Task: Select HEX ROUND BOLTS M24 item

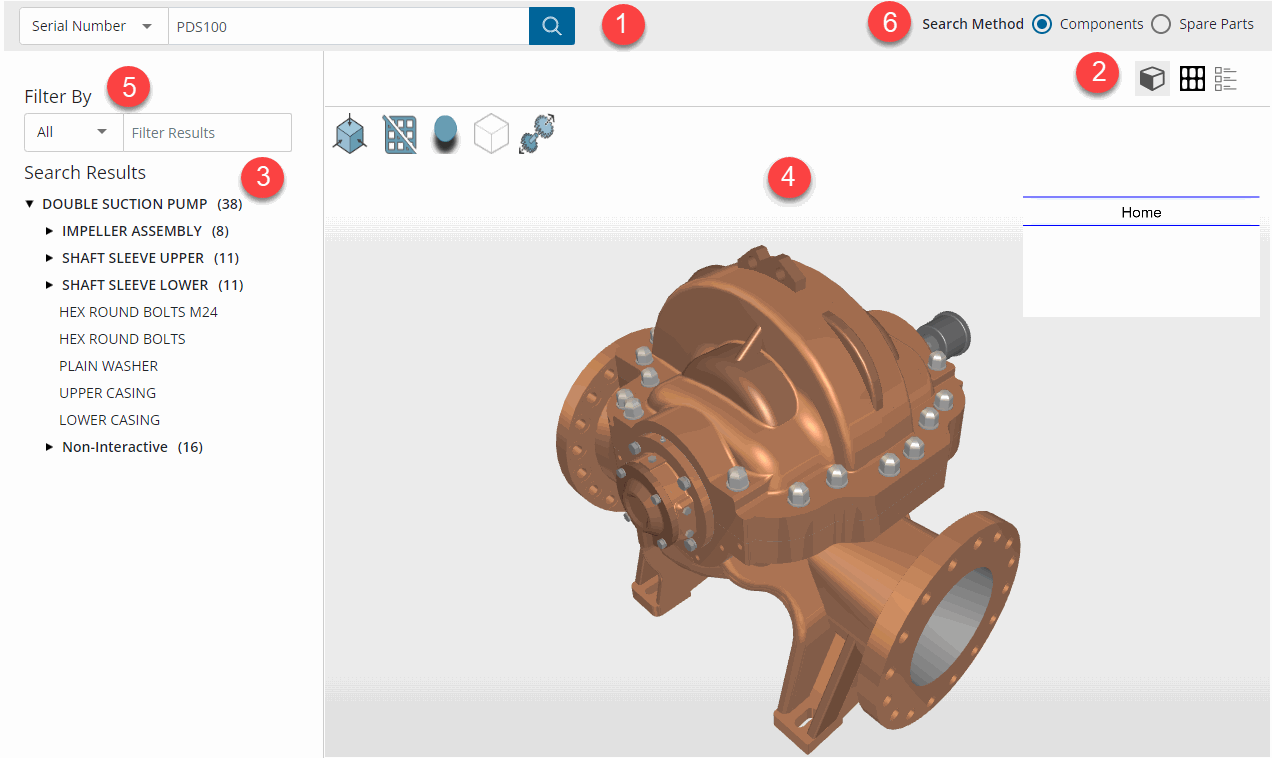Action: tap(138, 312)
